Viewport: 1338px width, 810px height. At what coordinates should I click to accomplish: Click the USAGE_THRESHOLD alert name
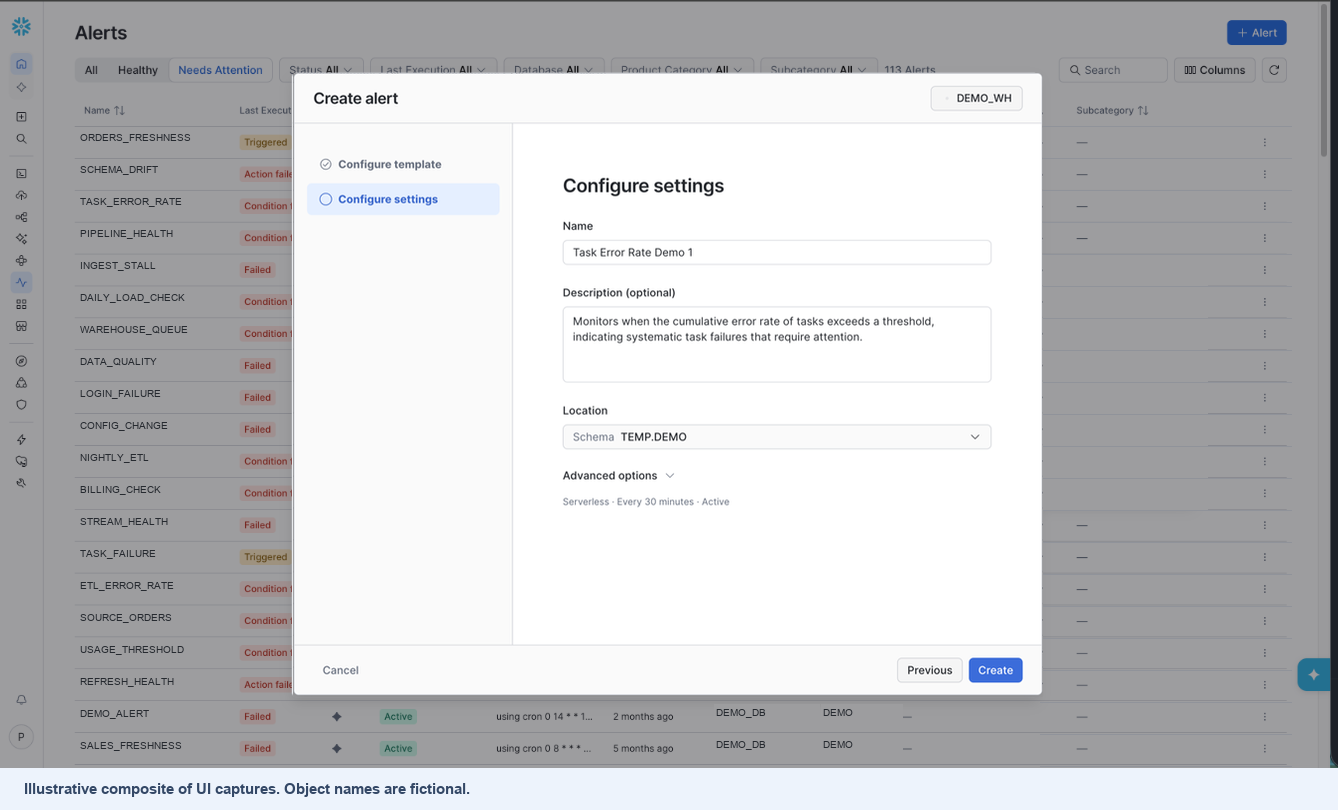[x=132, y=650]
